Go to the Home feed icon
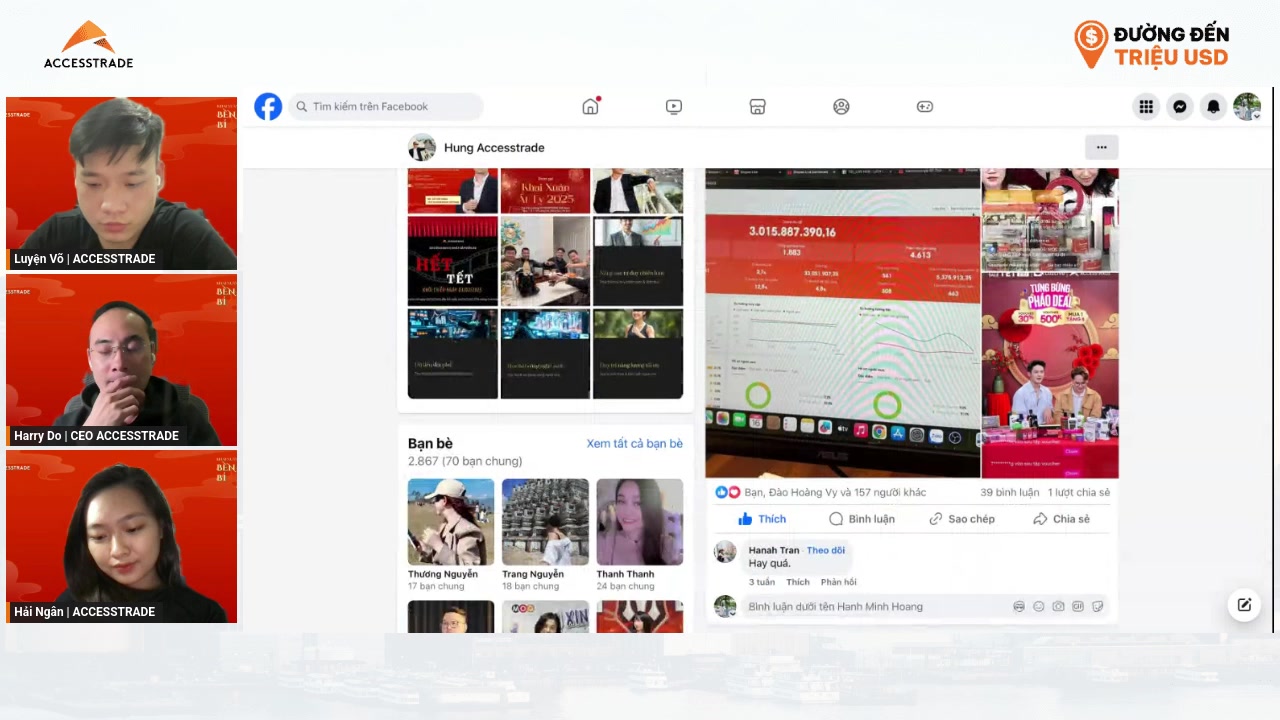 click(590, 107)
